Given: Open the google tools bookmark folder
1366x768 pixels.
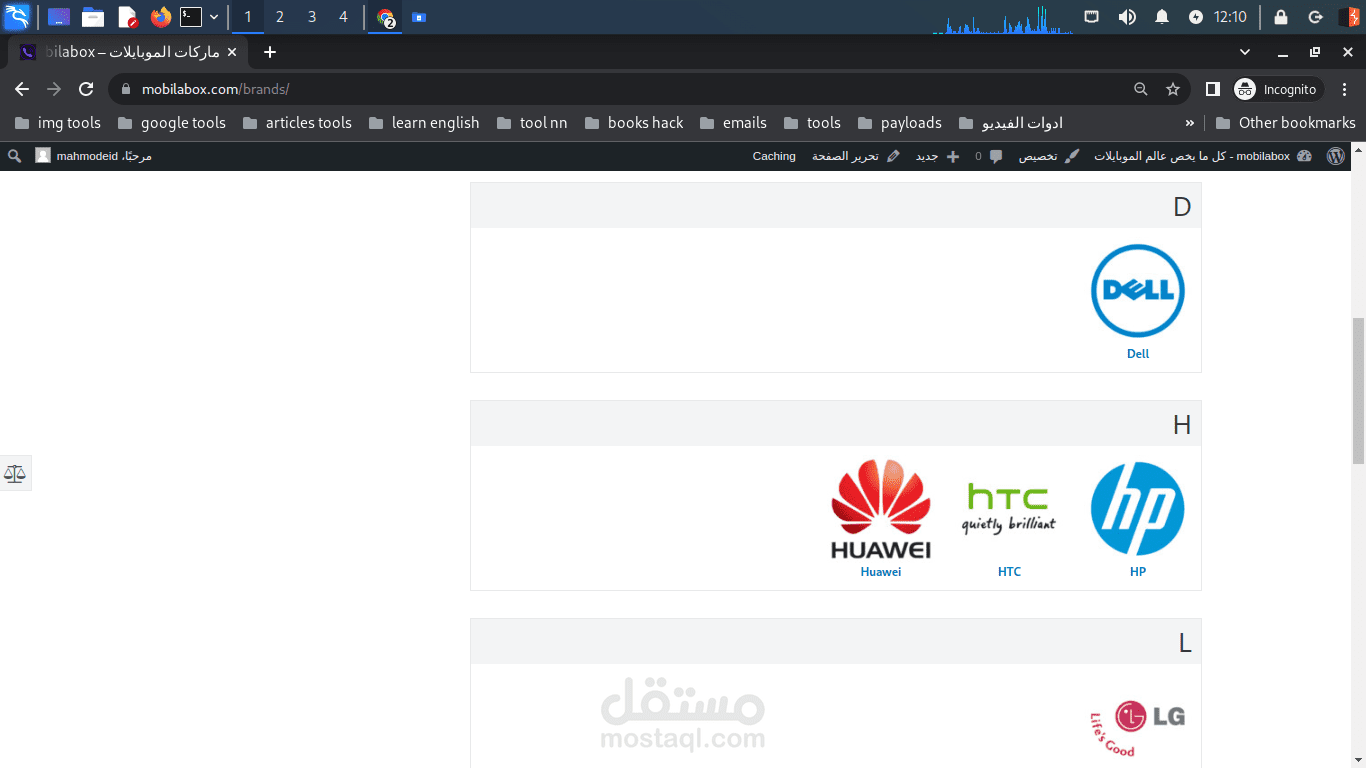Looking at the screenshot, I should point(172,123).
